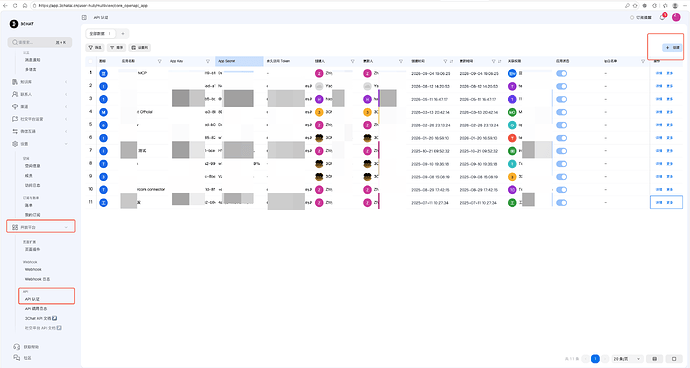
Task: Click the contacts person icon in sidebar
Action: click(15, 94)
